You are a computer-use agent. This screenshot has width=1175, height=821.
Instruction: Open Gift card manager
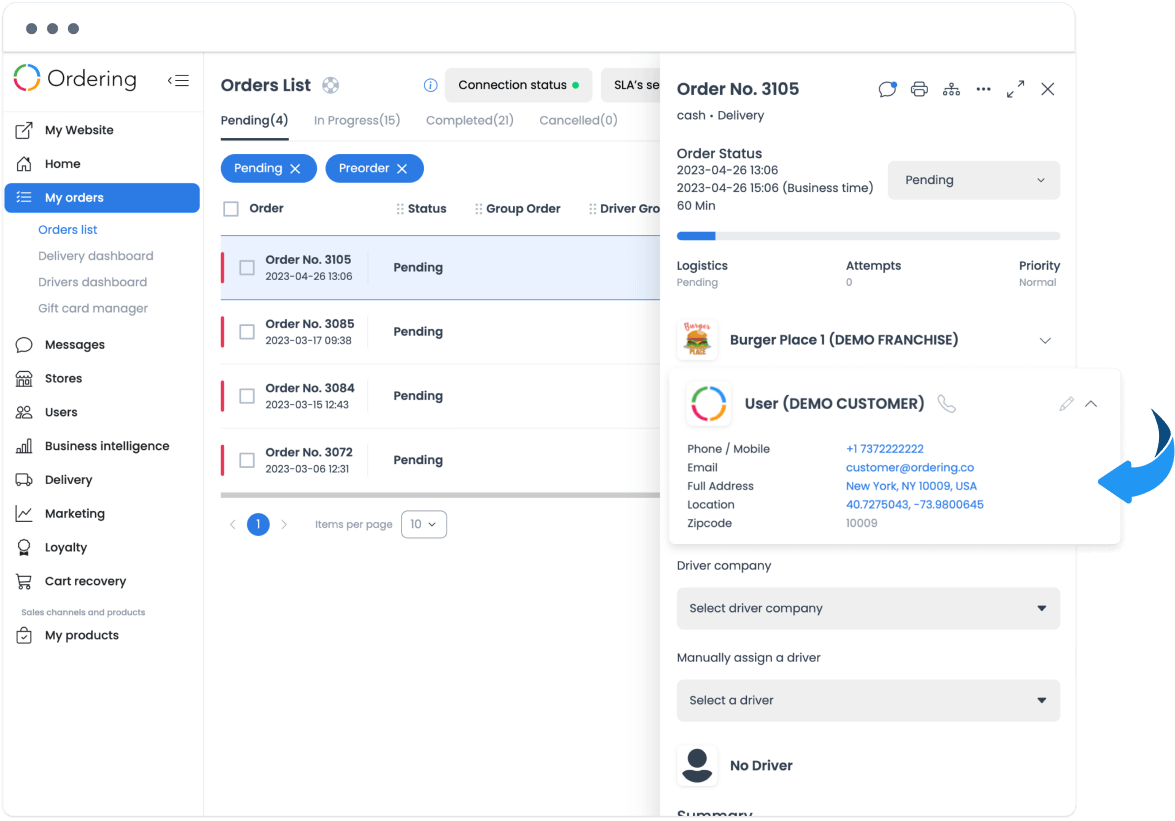click(x=93, y=309)
